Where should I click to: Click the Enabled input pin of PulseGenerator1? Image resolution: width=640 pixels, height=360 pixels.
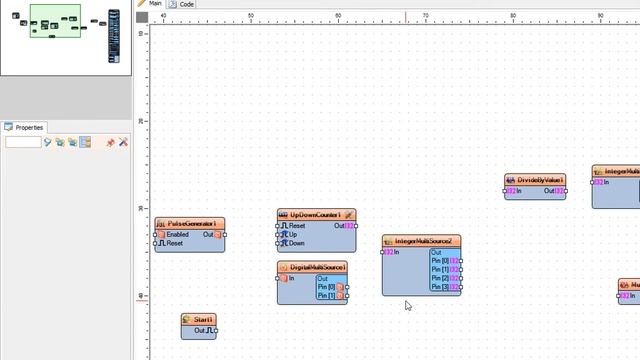[155, 235]
